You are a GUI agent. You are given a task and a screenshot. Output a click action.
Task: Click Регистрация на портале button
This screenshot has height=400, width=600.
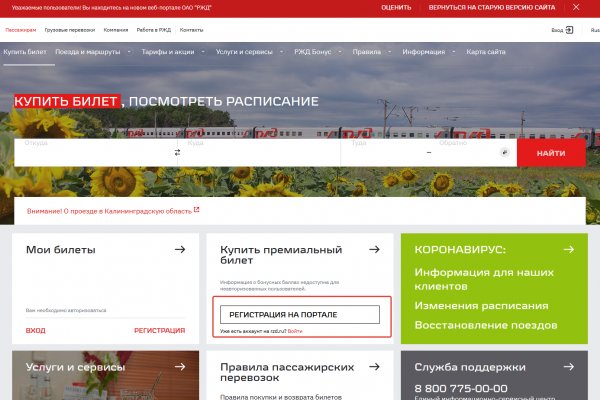(298, 314)
